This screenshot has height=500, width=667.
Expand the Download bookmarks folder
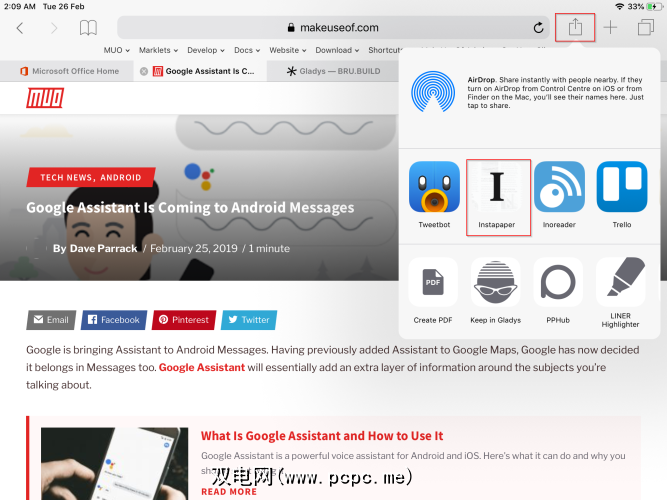(337, 50)
